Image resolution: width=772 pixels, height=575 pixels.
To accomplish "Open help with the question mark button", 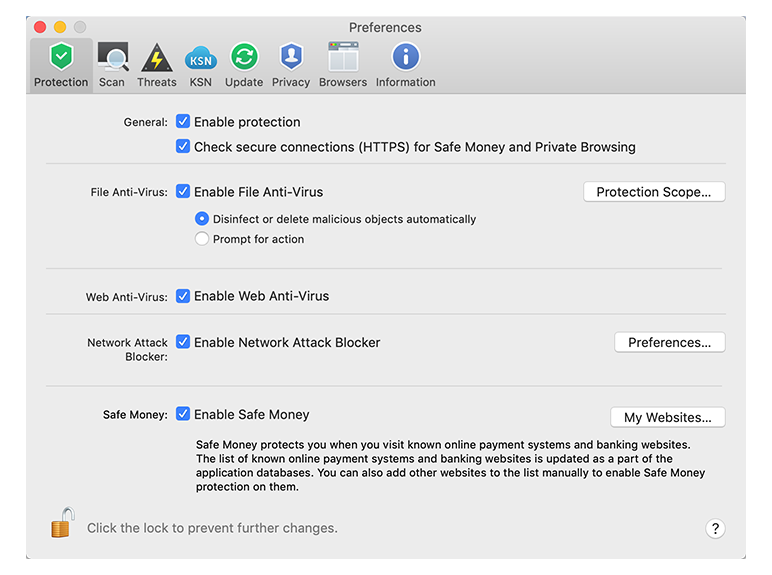I will (x=715, y=529).
